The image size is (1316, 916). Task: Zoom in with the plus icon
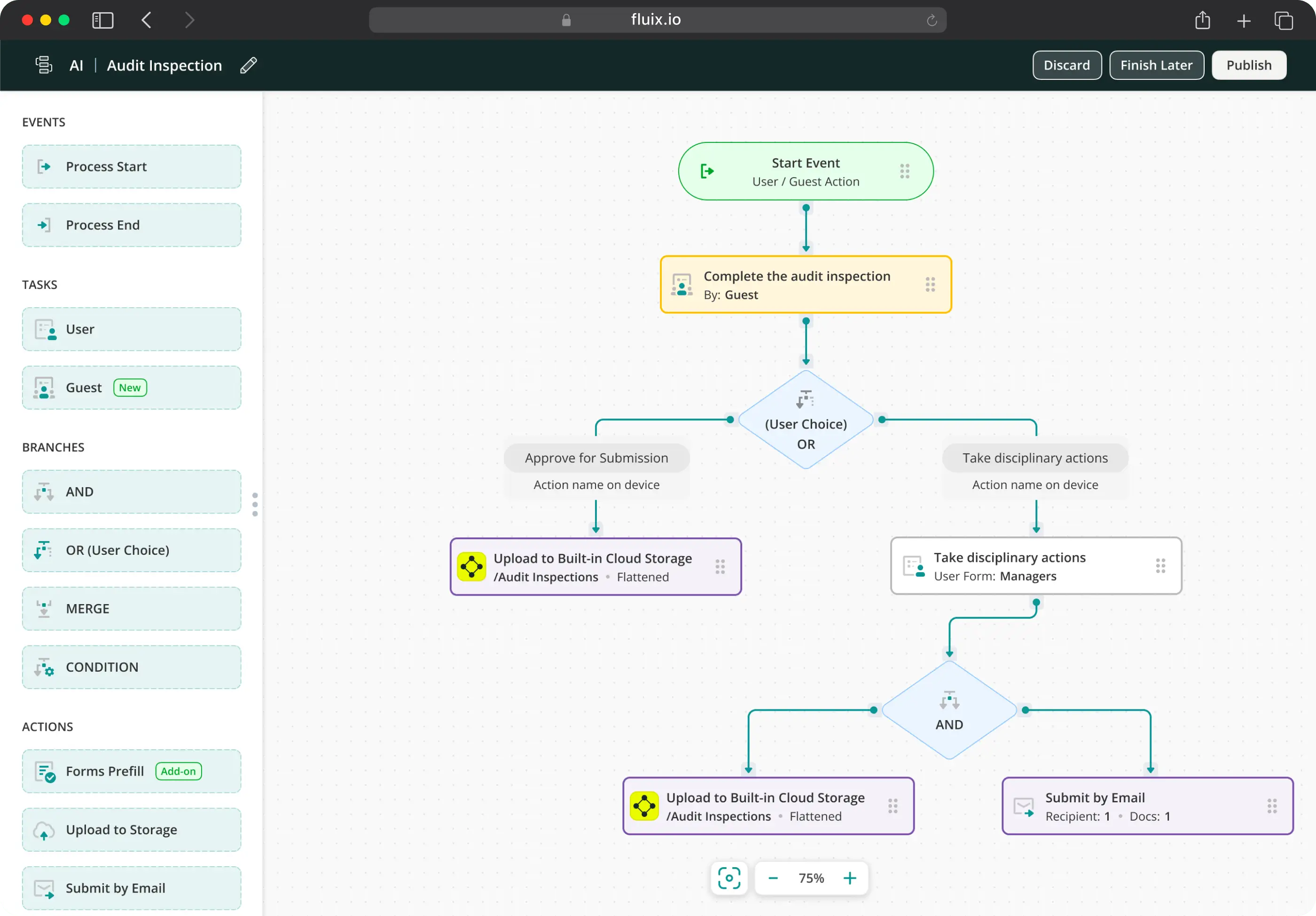pos(849,877)
